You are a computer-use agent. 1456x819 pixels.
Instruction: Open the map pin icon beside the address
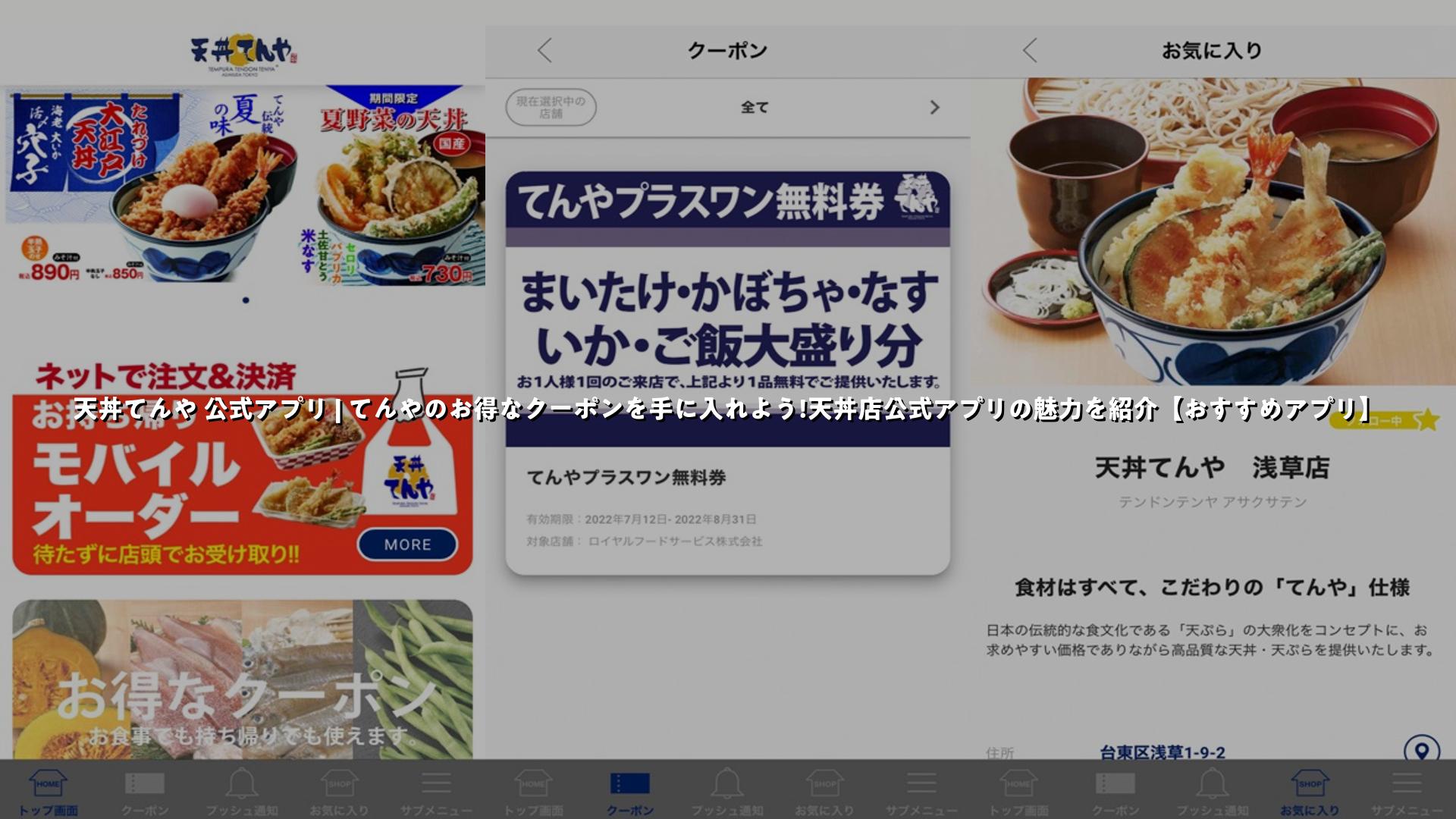[1421, 751]
